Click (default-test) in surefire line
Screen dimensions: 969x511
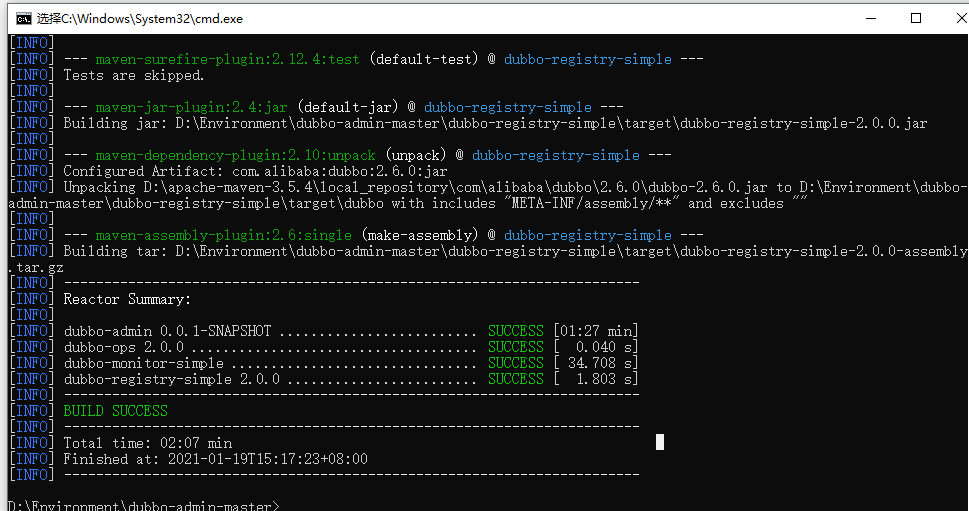point(424,59)
